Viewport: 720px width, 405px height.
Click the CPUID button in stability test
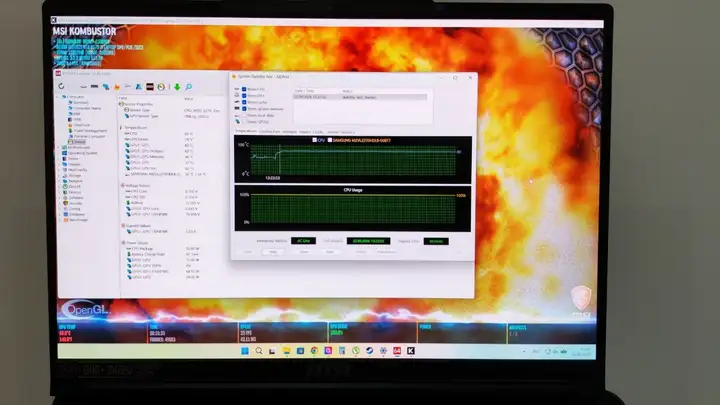tap(361, 252)
